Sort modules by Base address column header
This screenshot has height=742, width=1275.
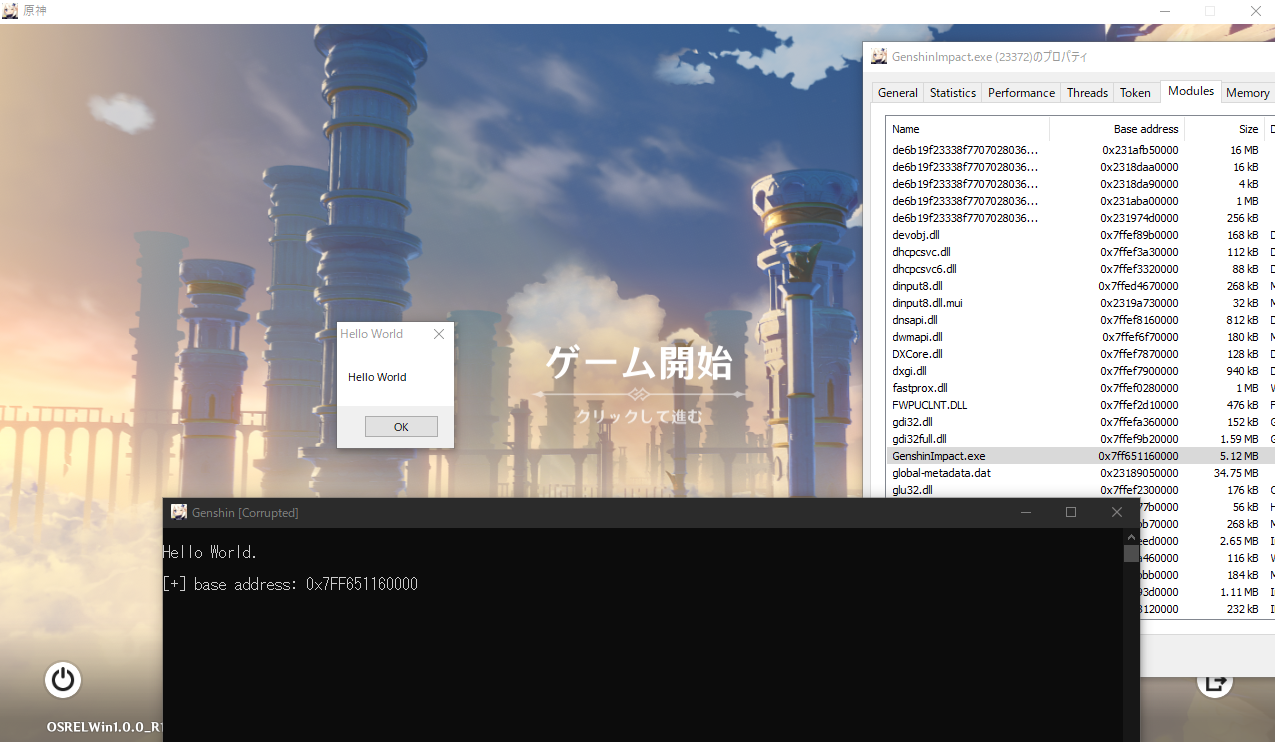[1117, 129]
